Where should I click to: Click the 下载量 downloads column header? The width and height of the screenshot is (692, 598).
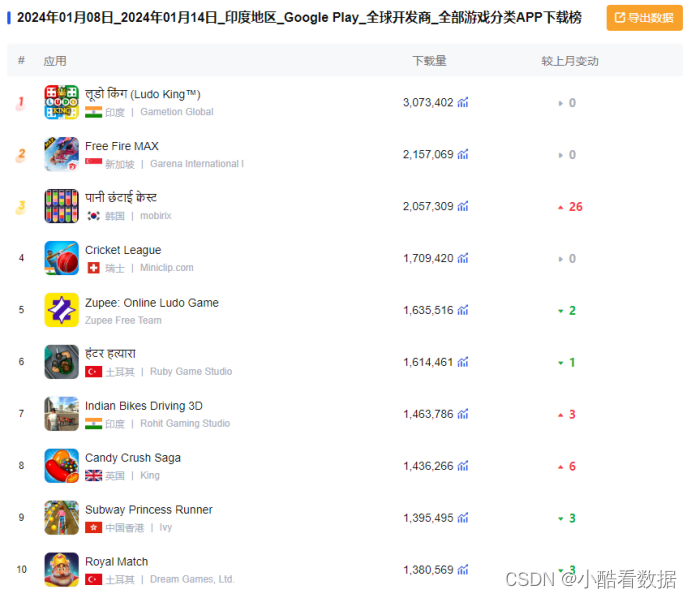click(x=429, y=61)
